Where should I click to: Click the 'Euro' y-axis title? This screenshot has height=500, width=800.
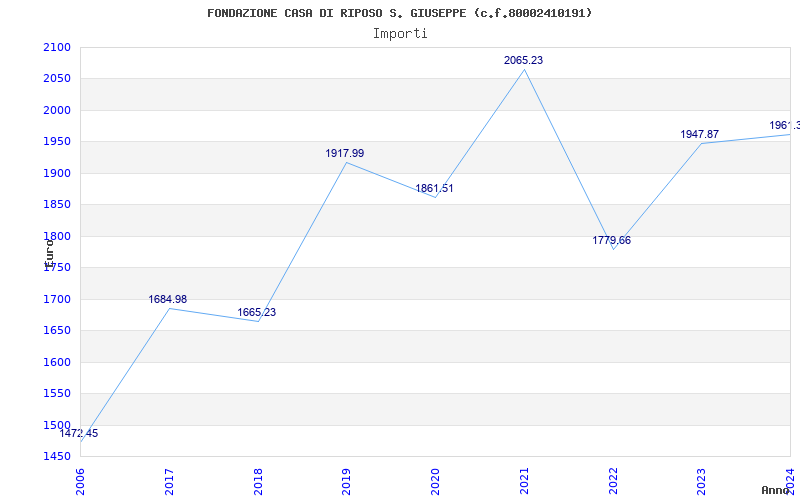click(x=49, y=253)
